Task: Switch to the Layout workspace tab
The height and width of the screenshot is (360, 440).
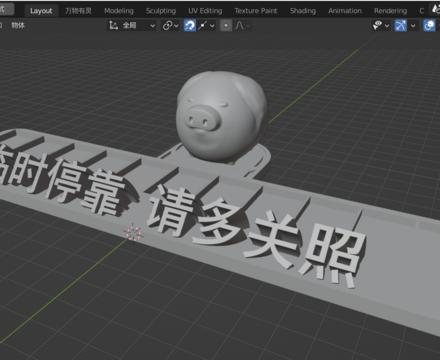Action: (41, 11)
